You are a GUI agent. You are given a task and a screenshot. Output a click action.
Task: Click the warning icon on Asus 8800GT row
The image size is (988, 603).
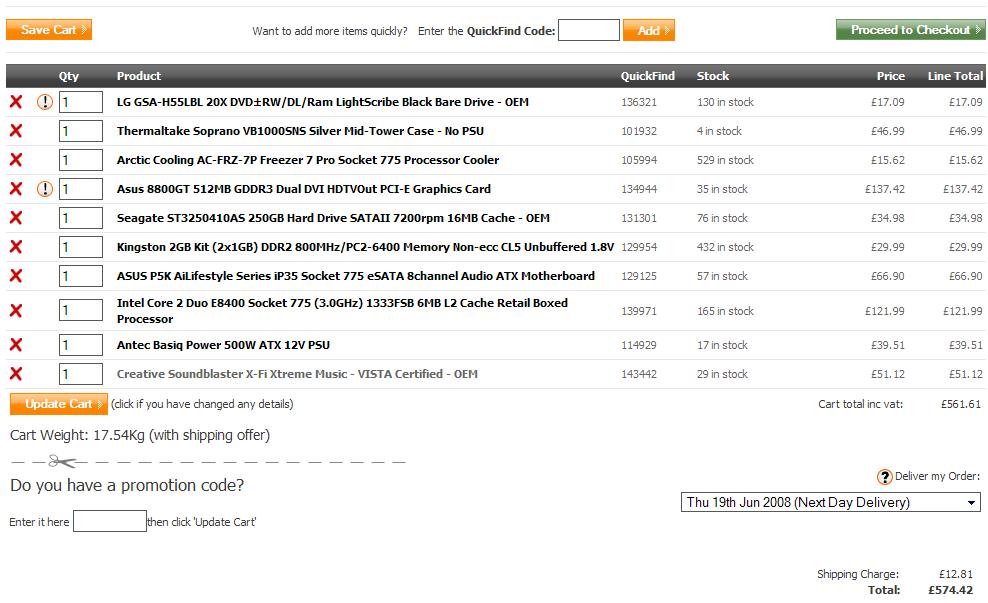[x=45, y=188]
